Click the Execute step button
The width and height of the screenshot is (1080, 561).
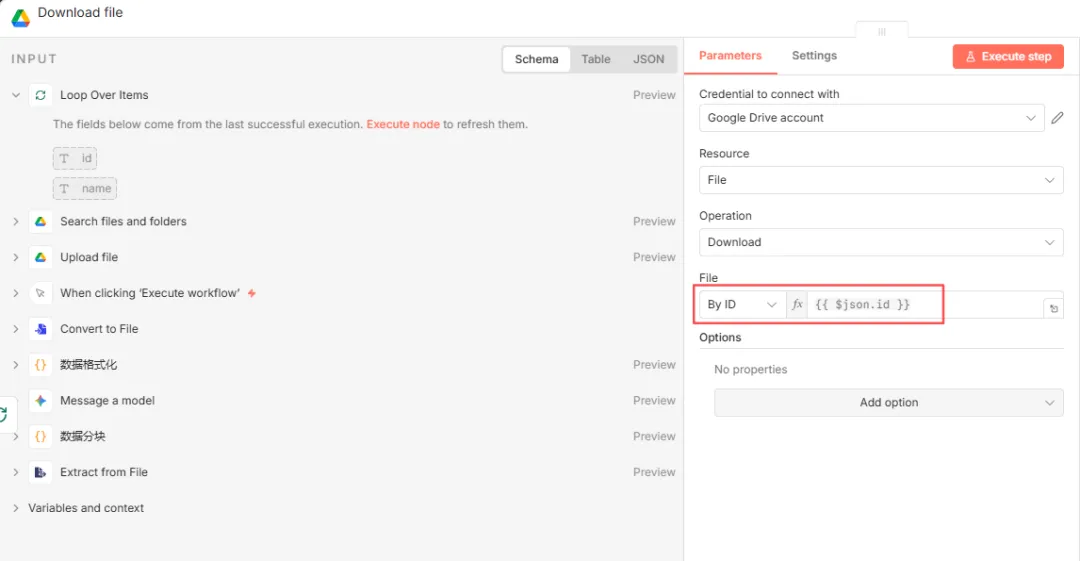pyautogui.click(x=1007, y=57)
